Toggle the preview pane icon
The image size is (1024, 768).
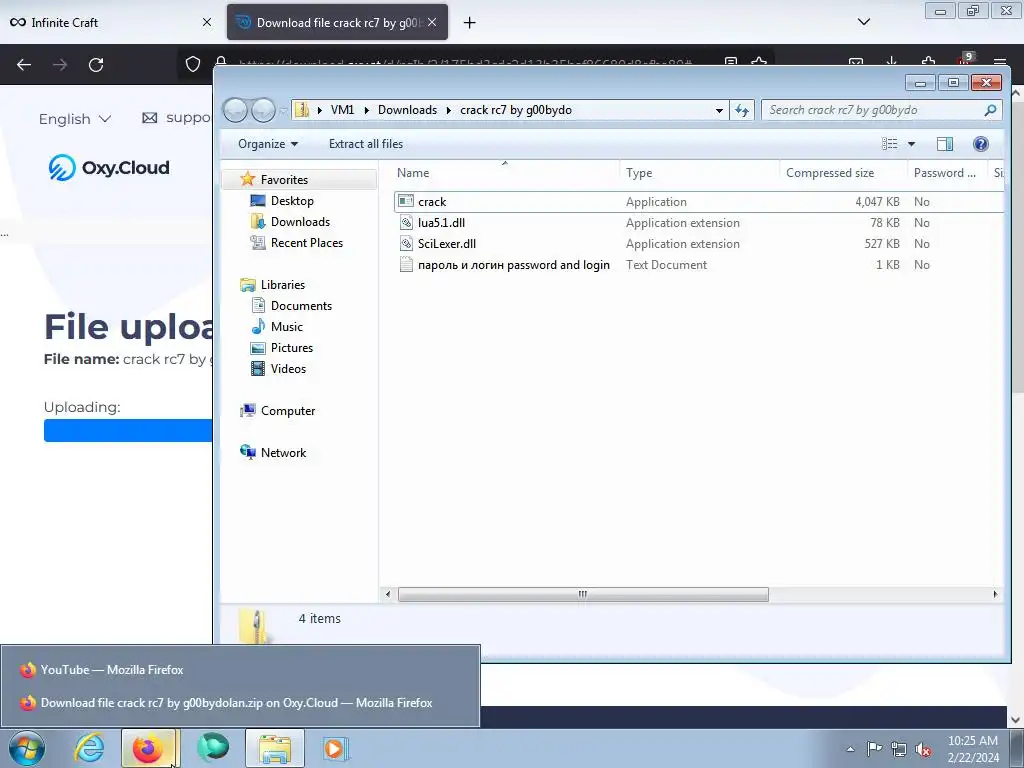(x=944, y=144)
